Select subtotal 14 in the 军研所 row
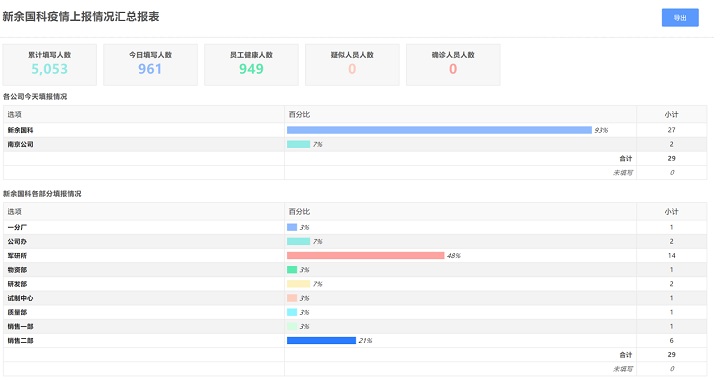 pos(671,255)
